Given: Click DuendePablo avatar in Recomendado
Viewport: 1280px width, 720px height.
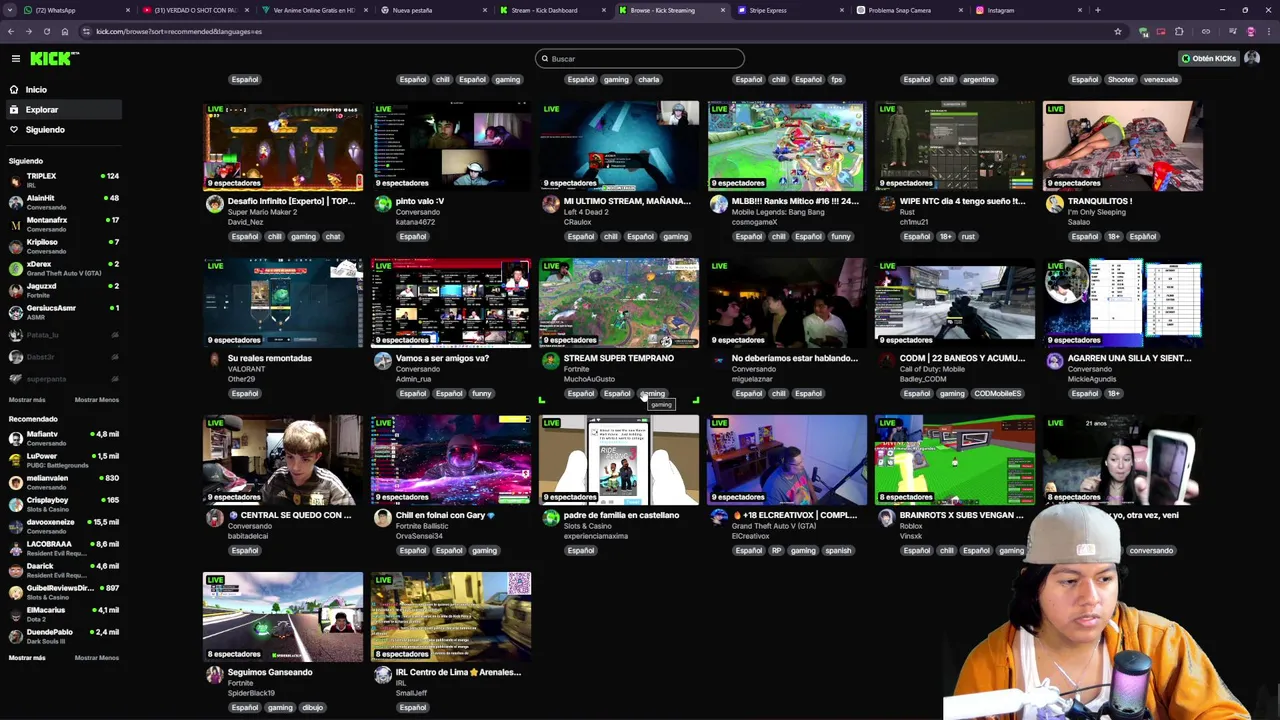Looking at the screenshot, I should 15,636.
